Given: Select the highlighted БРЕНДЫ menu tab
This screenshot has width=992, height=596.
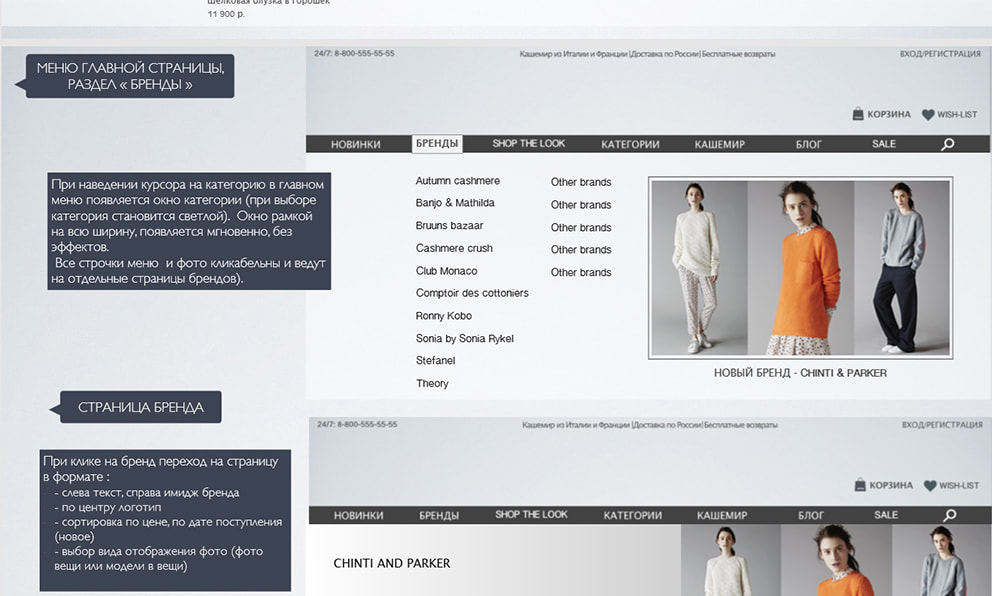Looking at the screenshot, I should (437, 144).
